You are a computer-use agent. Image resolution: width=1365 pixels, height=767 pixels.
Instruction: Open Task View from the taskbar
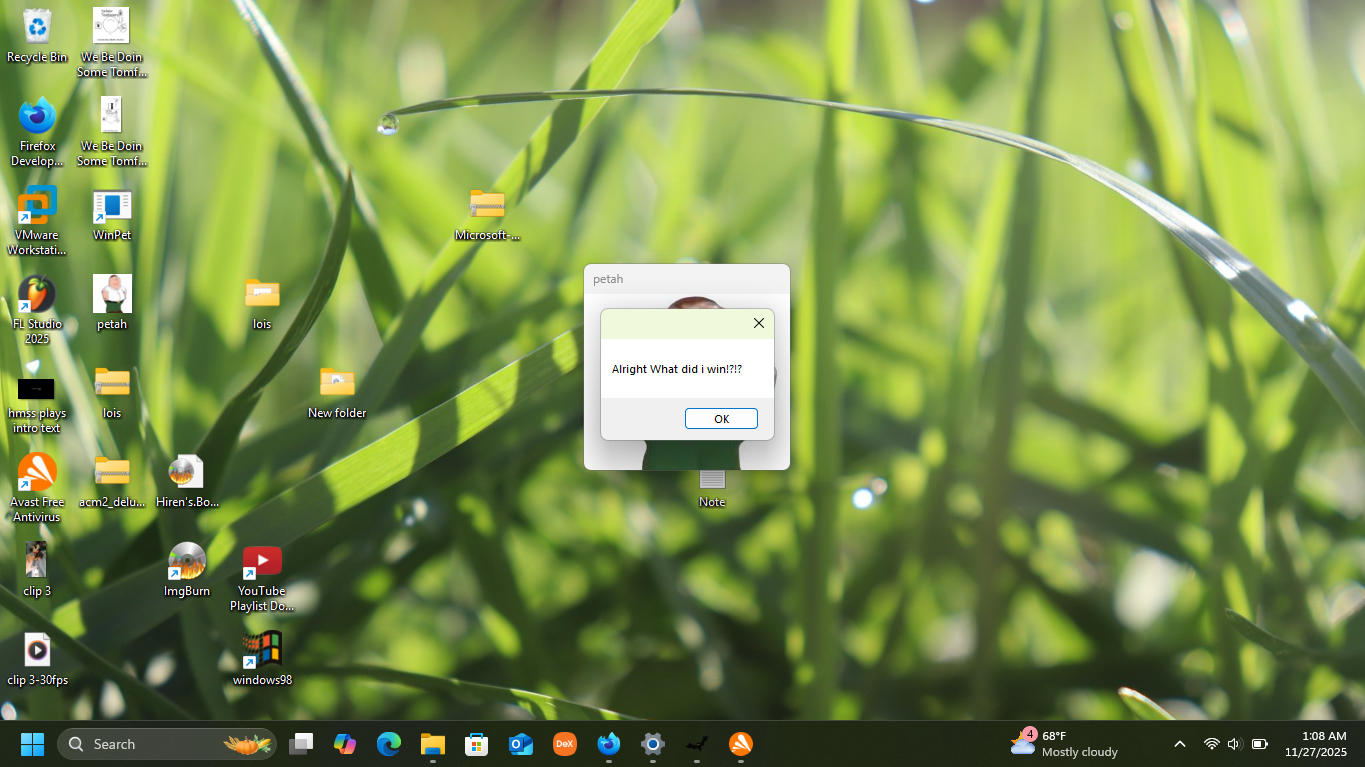point(301,744)
